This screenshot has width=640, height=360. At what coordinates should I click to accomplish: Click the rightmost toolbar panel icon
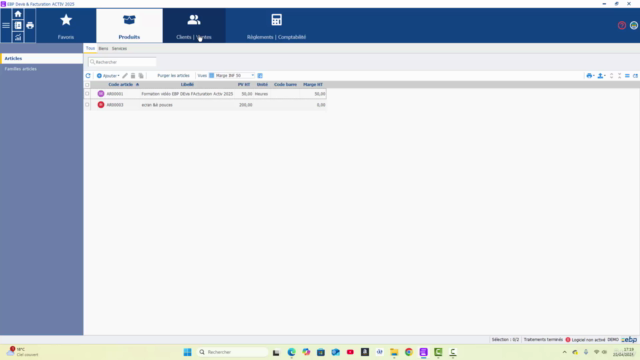pos(635,76)
